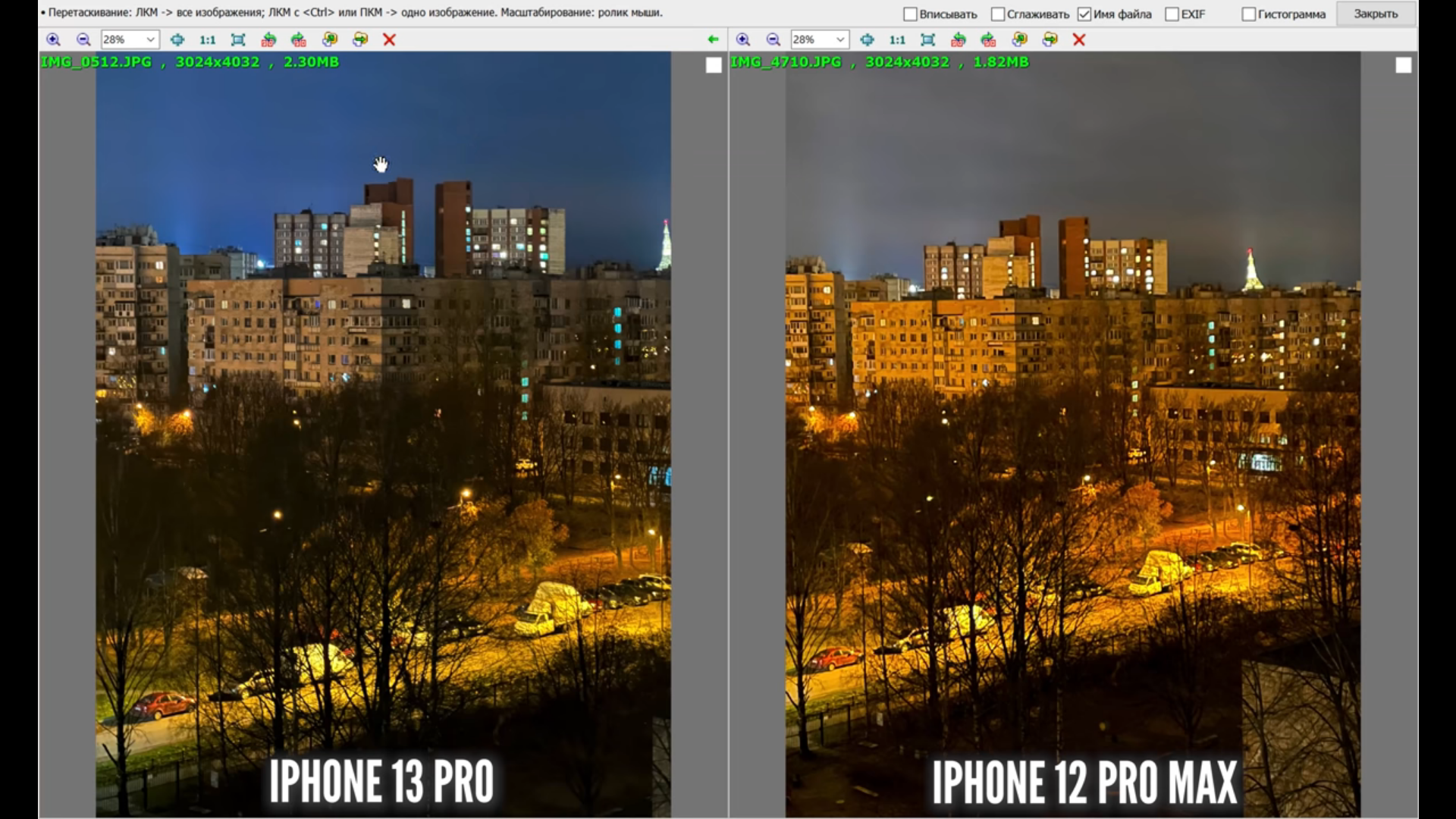Zoom out on the left image IMG_0512
Image resolution: width=1456 pixels, height=819 pixels.
pyautogui.click(x=83, y=39)
